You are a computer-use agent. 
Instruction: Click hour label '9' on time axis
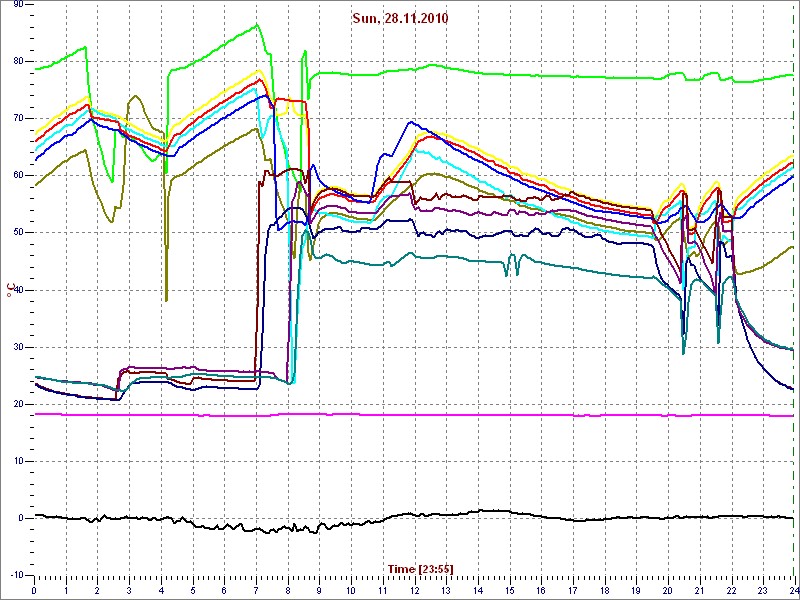pyautogui.click(x=319, y=592)
